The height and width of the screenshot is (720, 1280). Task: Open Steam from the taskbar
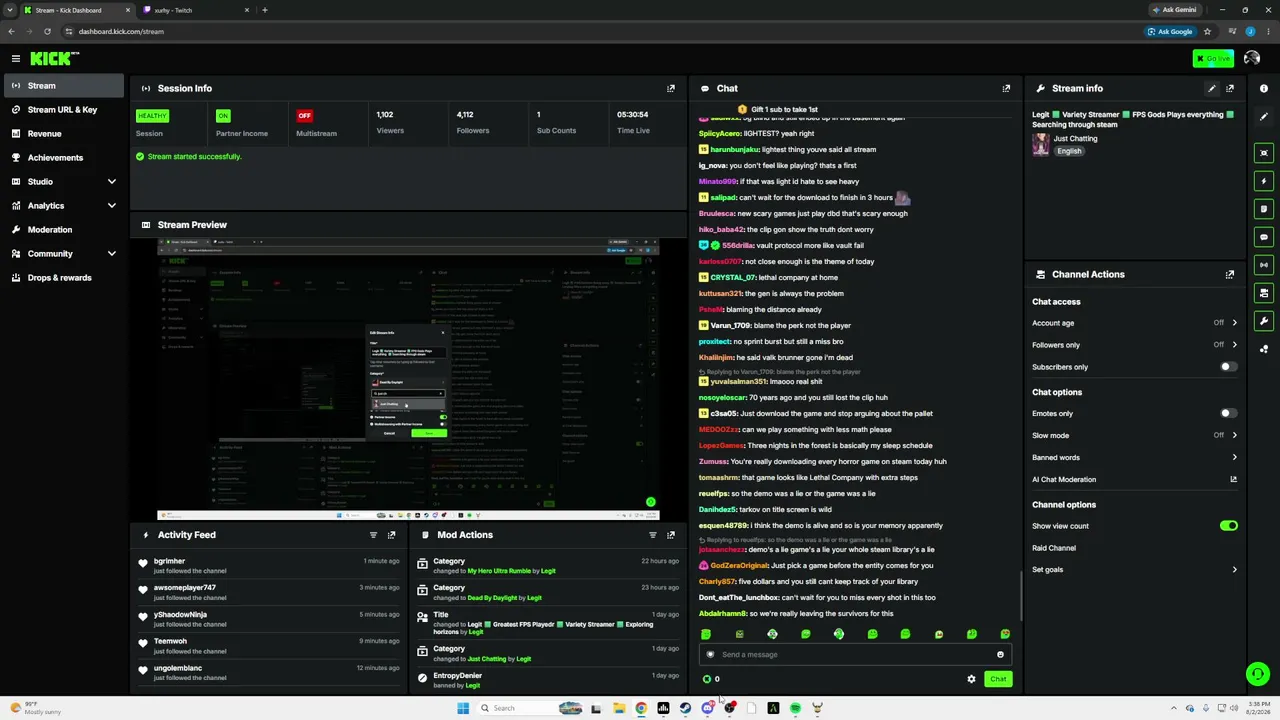685,708
